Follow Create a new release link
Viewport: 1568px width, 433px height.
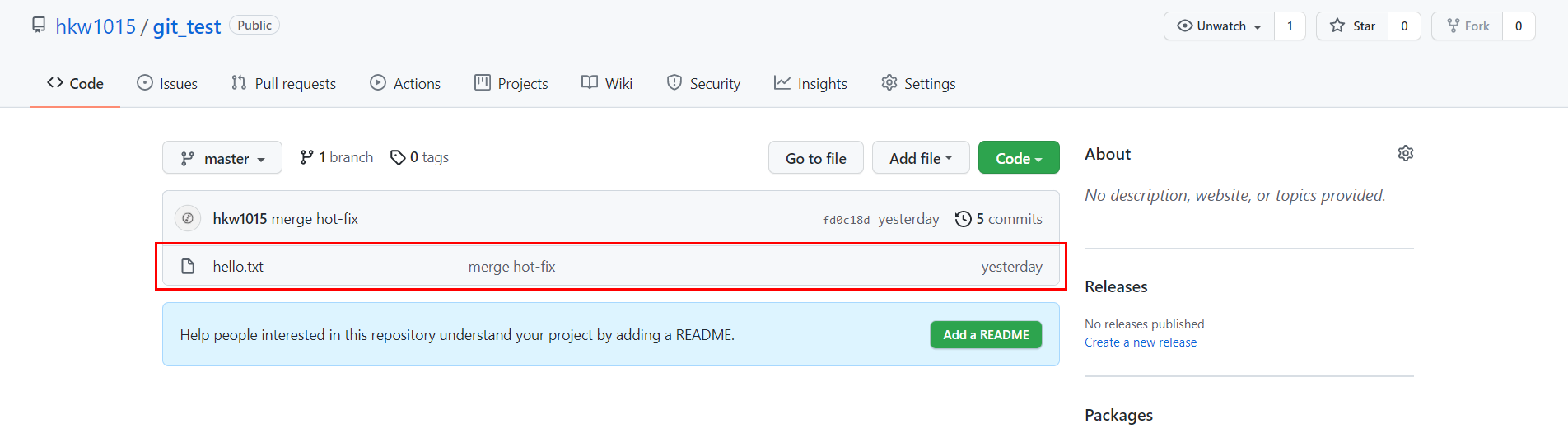point(1141,342)
